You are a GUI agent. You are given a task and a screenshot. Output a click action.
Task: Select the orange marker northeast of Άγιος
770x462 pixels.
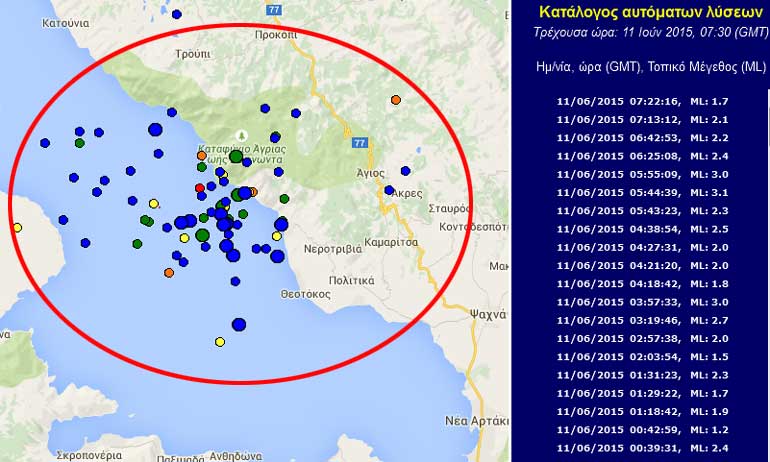(396, 100)
